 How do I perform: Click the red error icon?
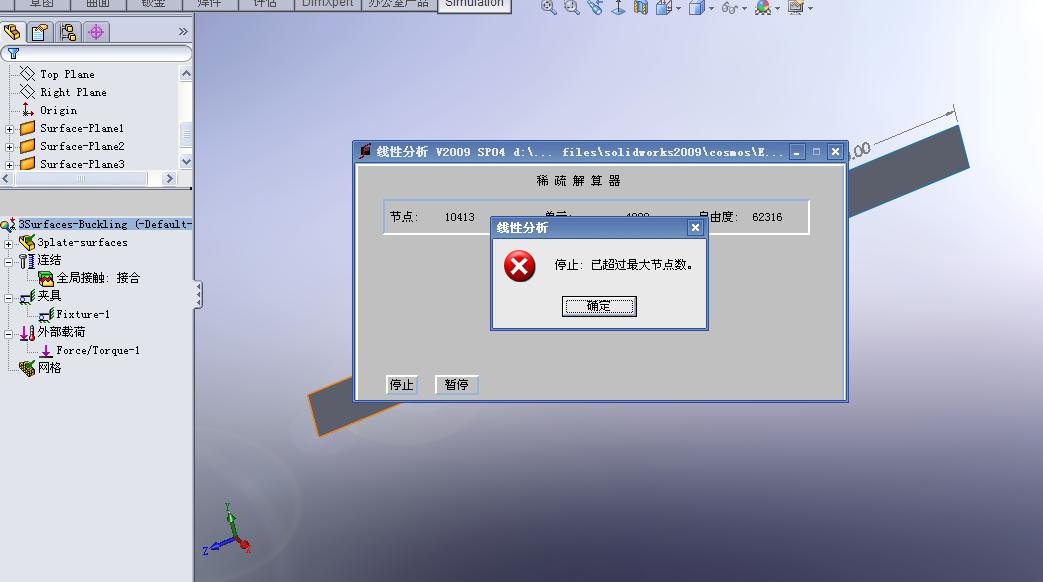pos(520,266)
